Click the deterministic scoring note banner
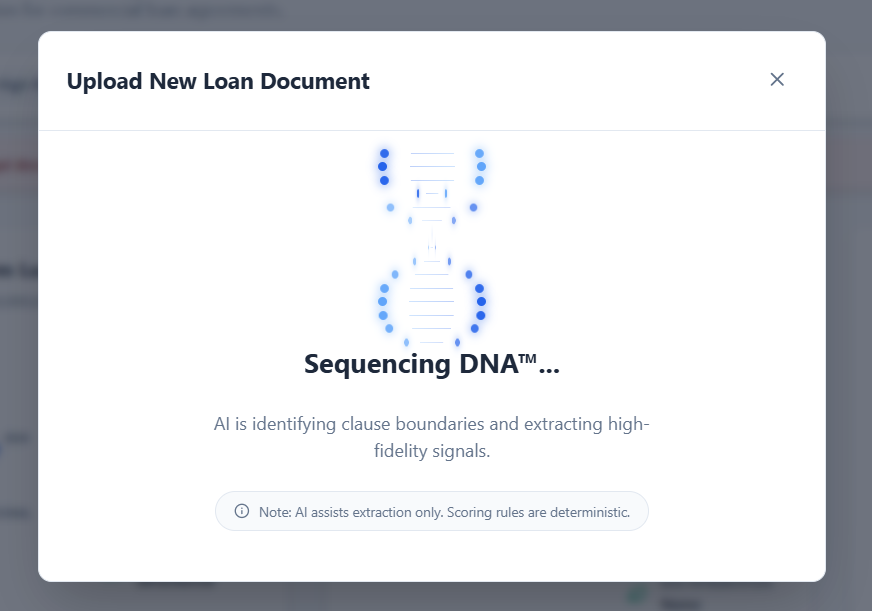Screen dimensions: 872x611 pos(431,511)
